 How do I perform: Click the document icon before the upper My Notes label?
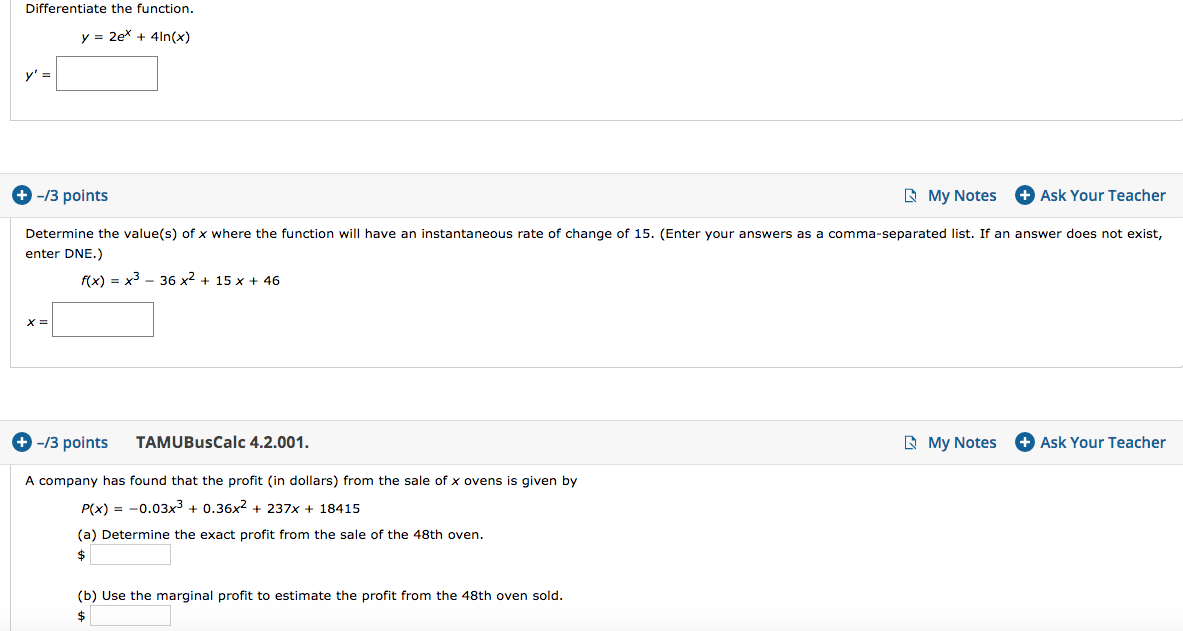(910, 195)
